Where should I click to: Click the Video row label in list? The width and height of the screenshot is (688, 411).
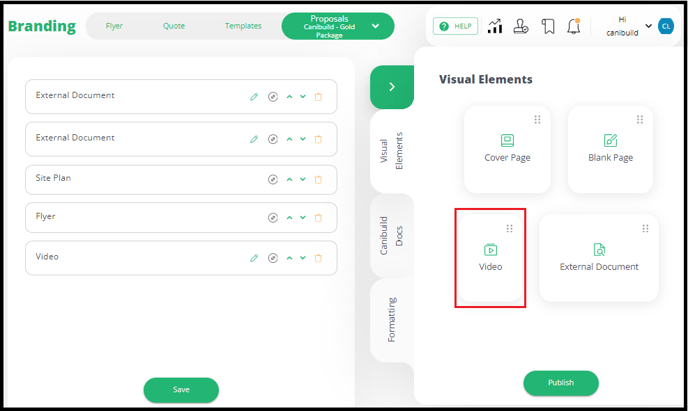coord(47,257)
